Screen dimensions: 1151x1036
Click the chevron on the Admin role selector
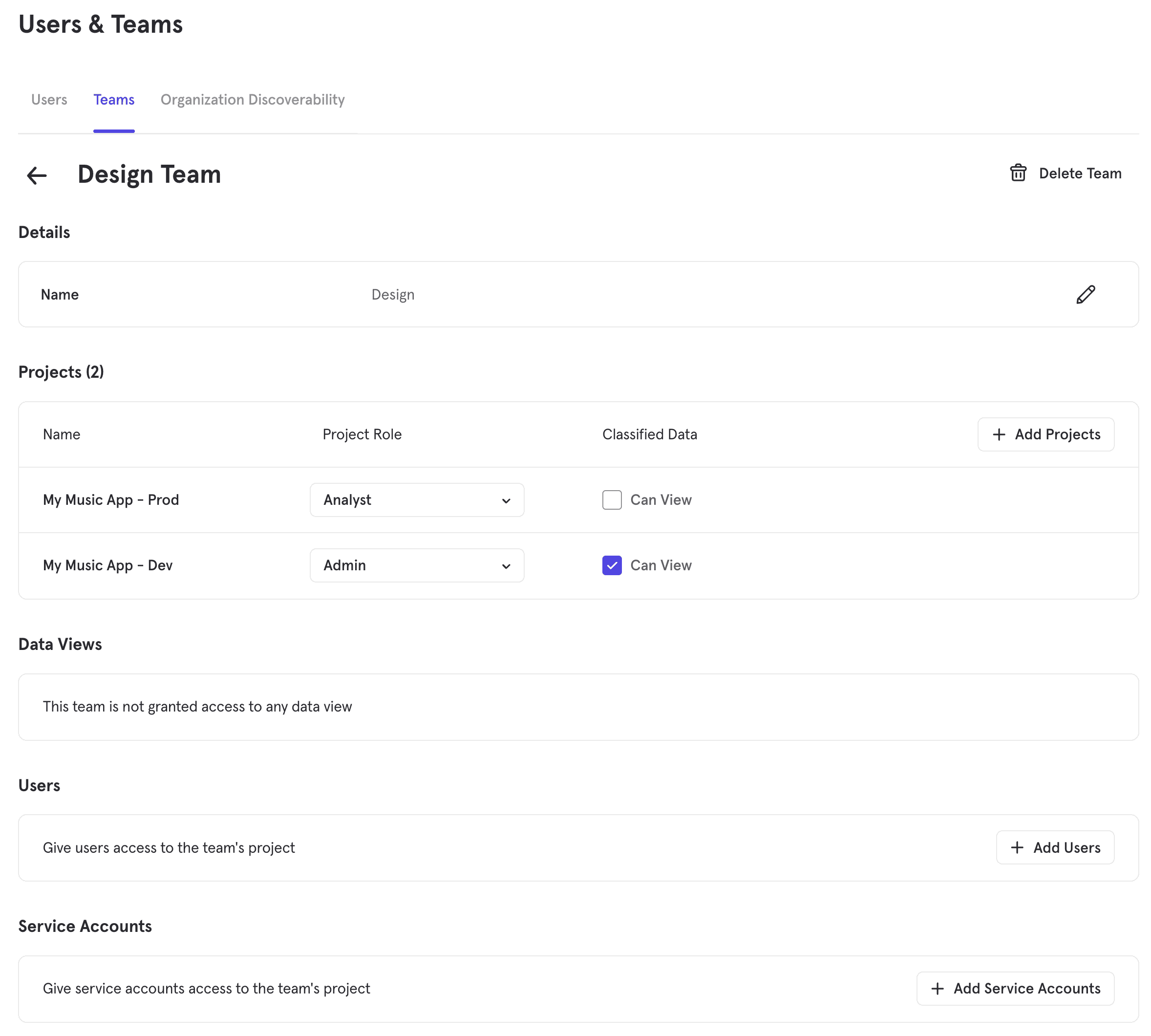click(x=506, y=566)
